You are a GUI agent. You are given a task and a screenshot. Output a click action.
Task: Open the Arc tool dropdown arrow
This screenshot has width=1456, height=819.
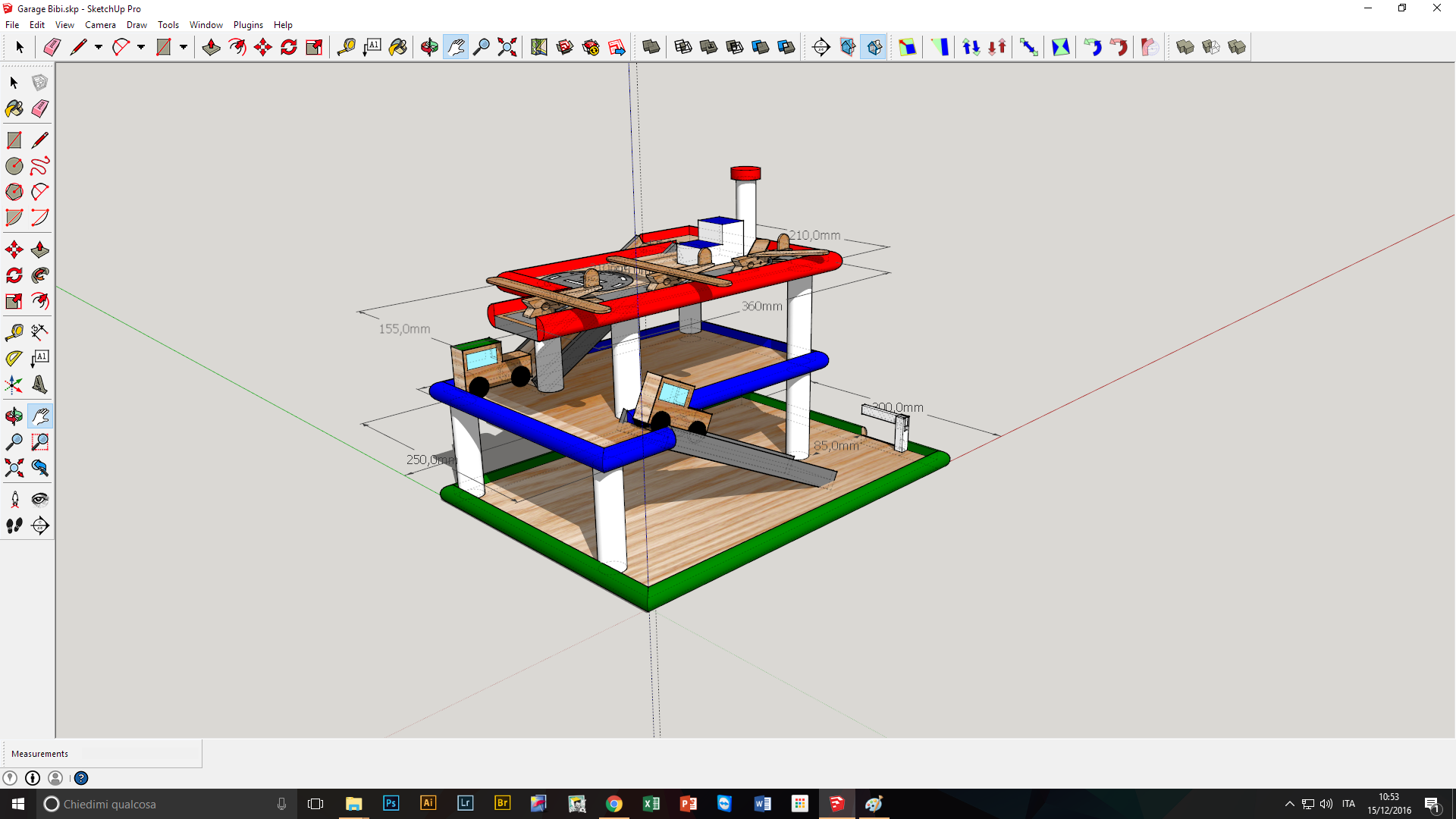141,47
